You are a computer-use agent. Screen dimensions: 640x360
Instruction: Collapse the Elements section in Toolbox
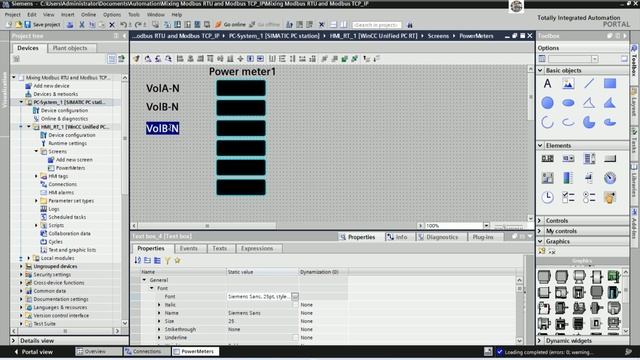pos(540,145)
